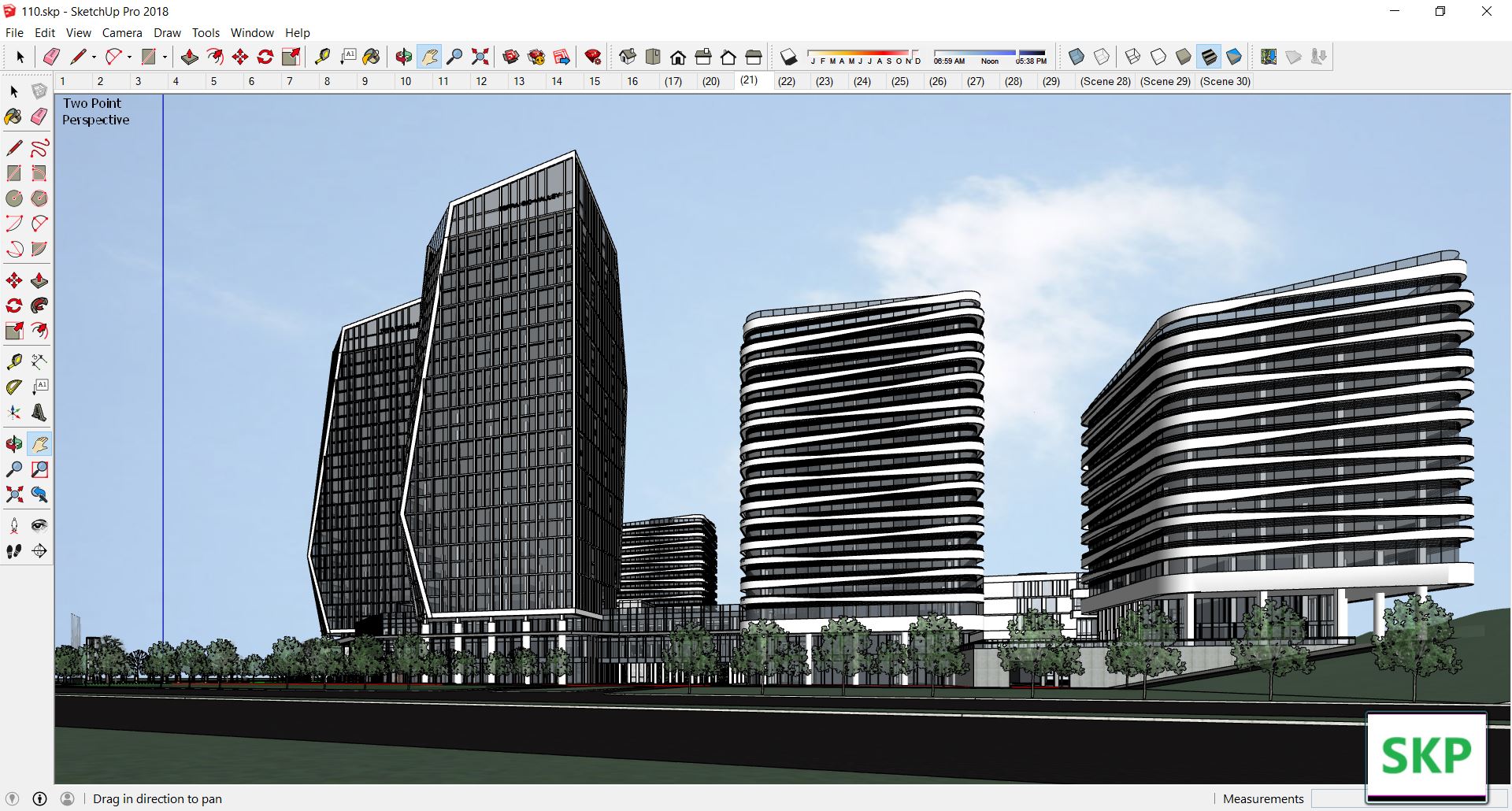Open the Line tool dropdown arrow
The image size is (1512, 811).
point(94,57)
